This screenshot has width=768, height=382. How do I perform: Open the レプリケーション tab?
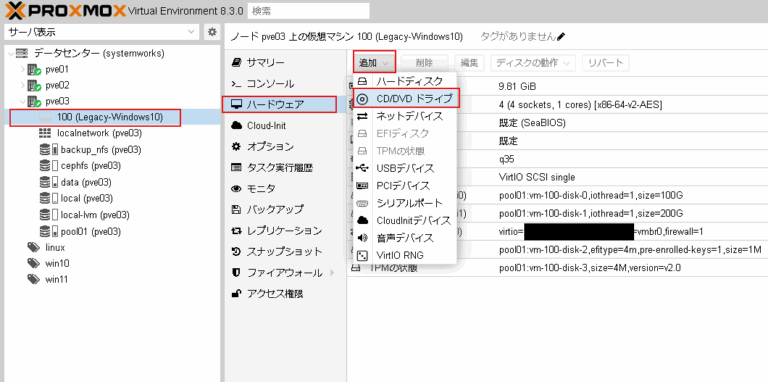[286, 231]
